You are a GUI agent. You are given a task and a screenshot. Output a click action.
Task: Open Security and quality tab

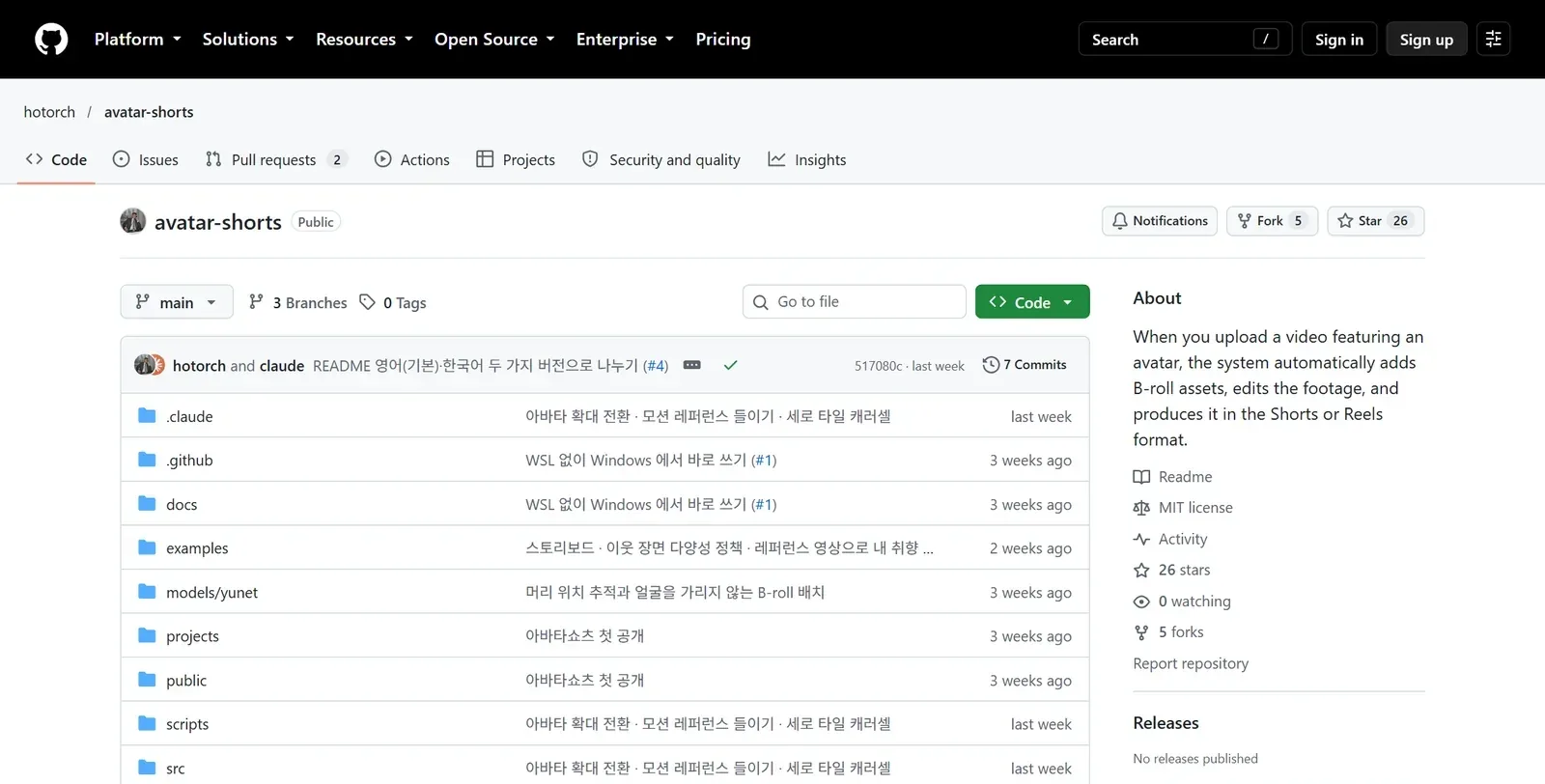click(x=661, y=159)
